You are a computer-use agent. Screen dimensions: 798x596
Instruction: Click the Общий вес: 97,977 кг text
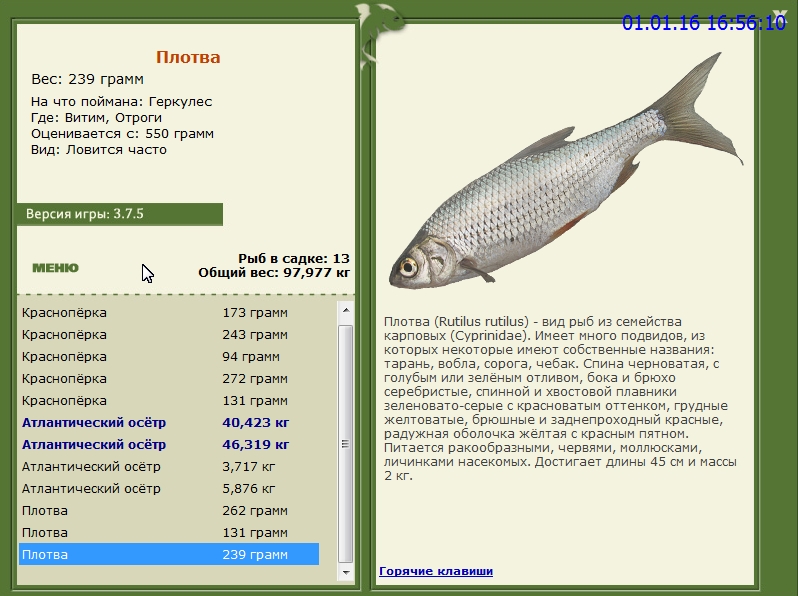click(x=274, y=273)
